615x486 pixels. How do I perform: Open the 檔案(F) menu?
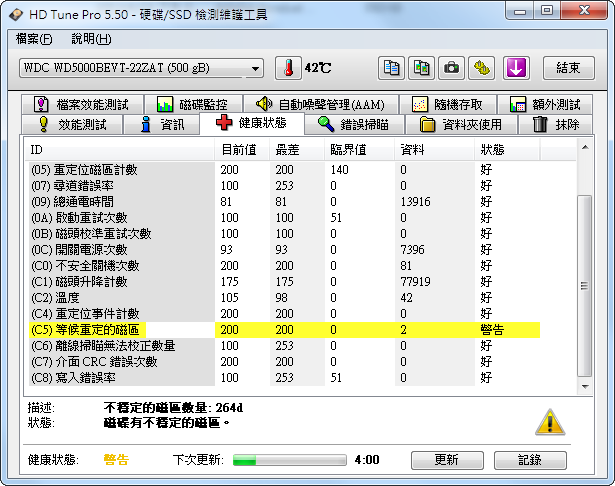(x=34, y=39)
